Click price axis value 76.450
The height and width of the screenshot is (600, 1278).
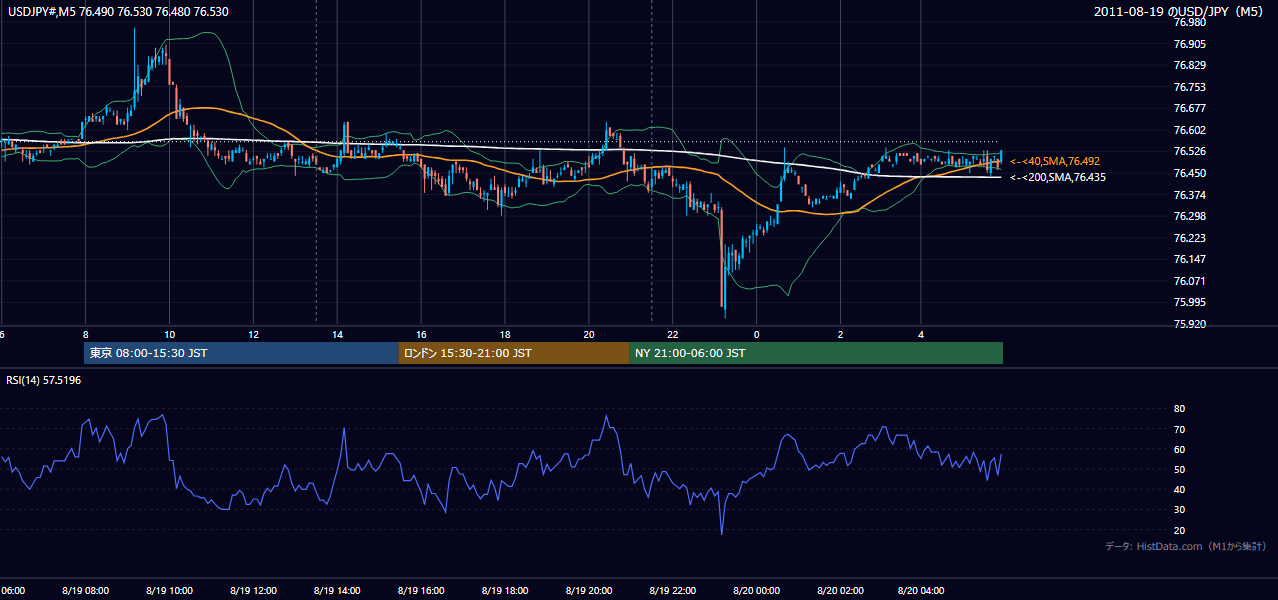1189,173
